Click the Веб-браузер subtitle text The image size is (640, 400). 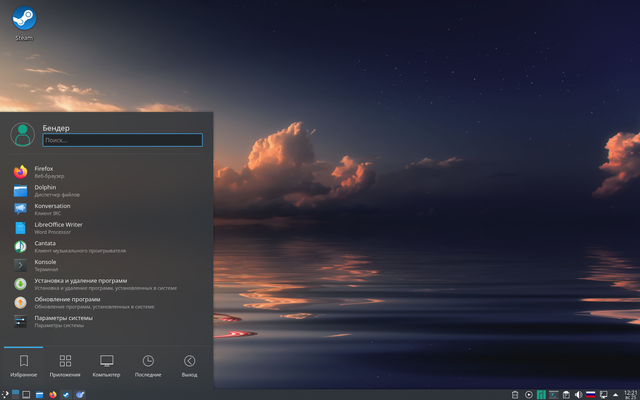[49, 176]
